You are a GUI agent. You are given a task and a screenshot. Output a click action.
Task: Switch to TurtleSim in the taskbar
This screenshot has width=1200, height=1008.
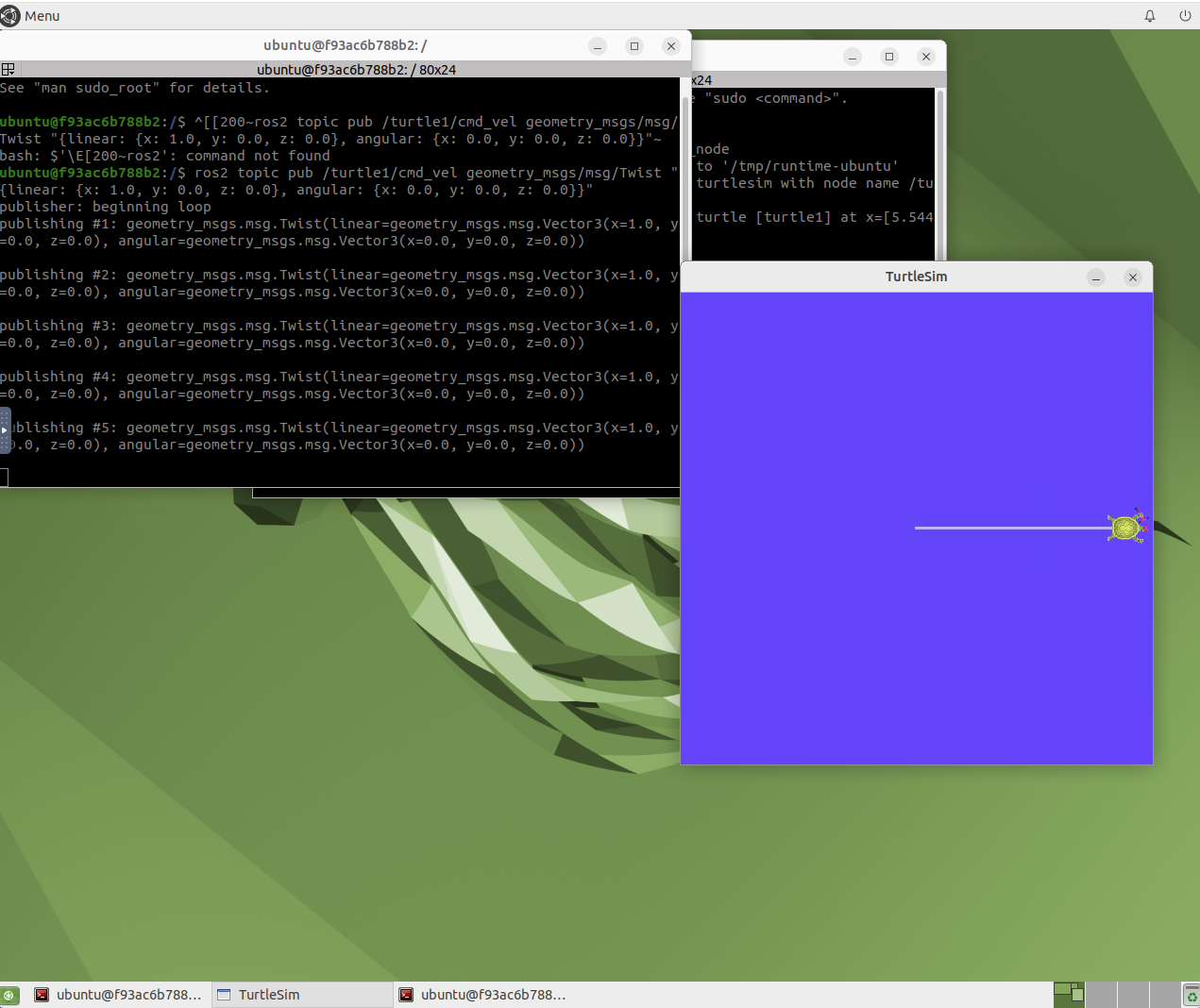coord(302,995)
